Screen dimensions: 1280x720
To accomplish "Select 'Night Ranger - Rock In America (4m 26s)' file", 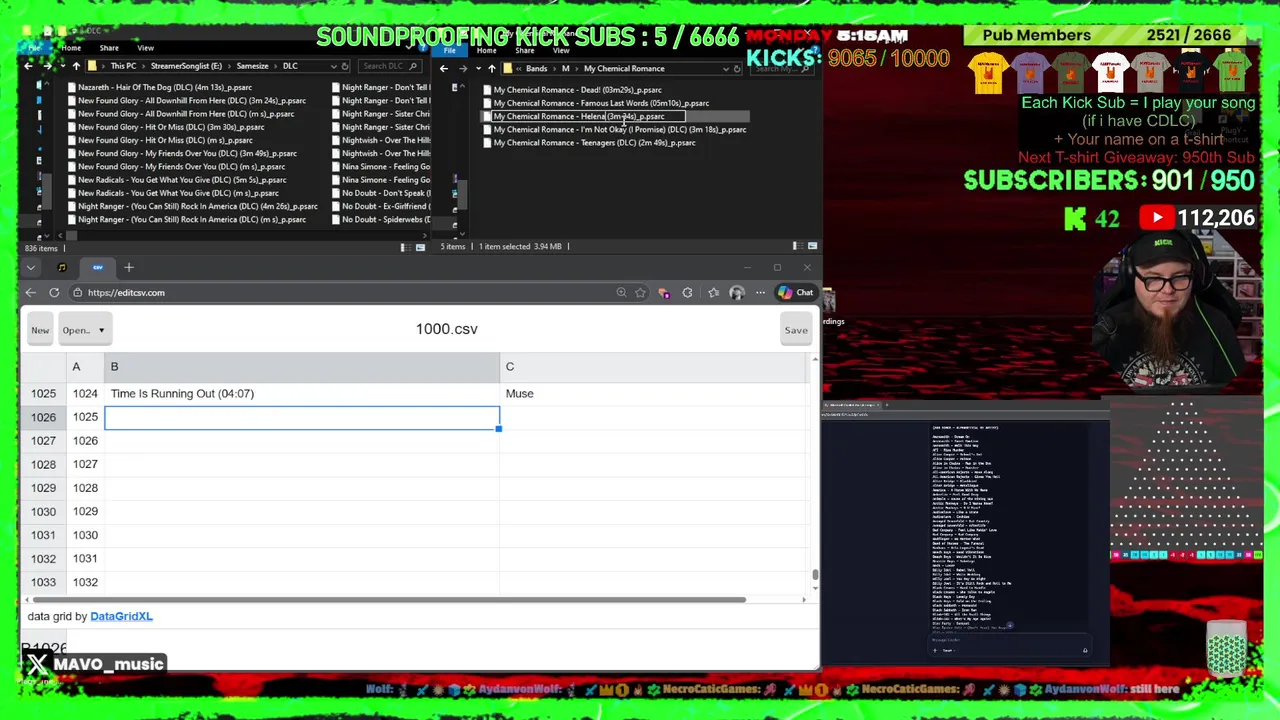I will [x=192, y=206].
